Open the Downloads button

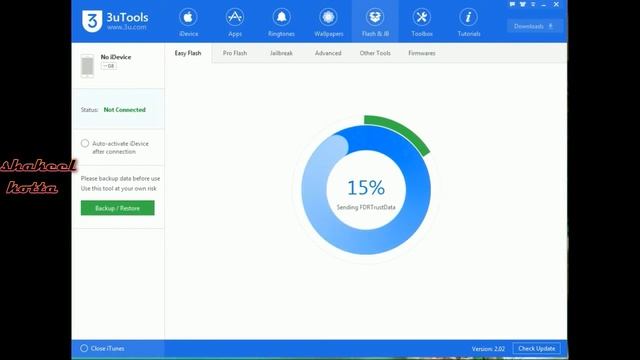point(535,26)
